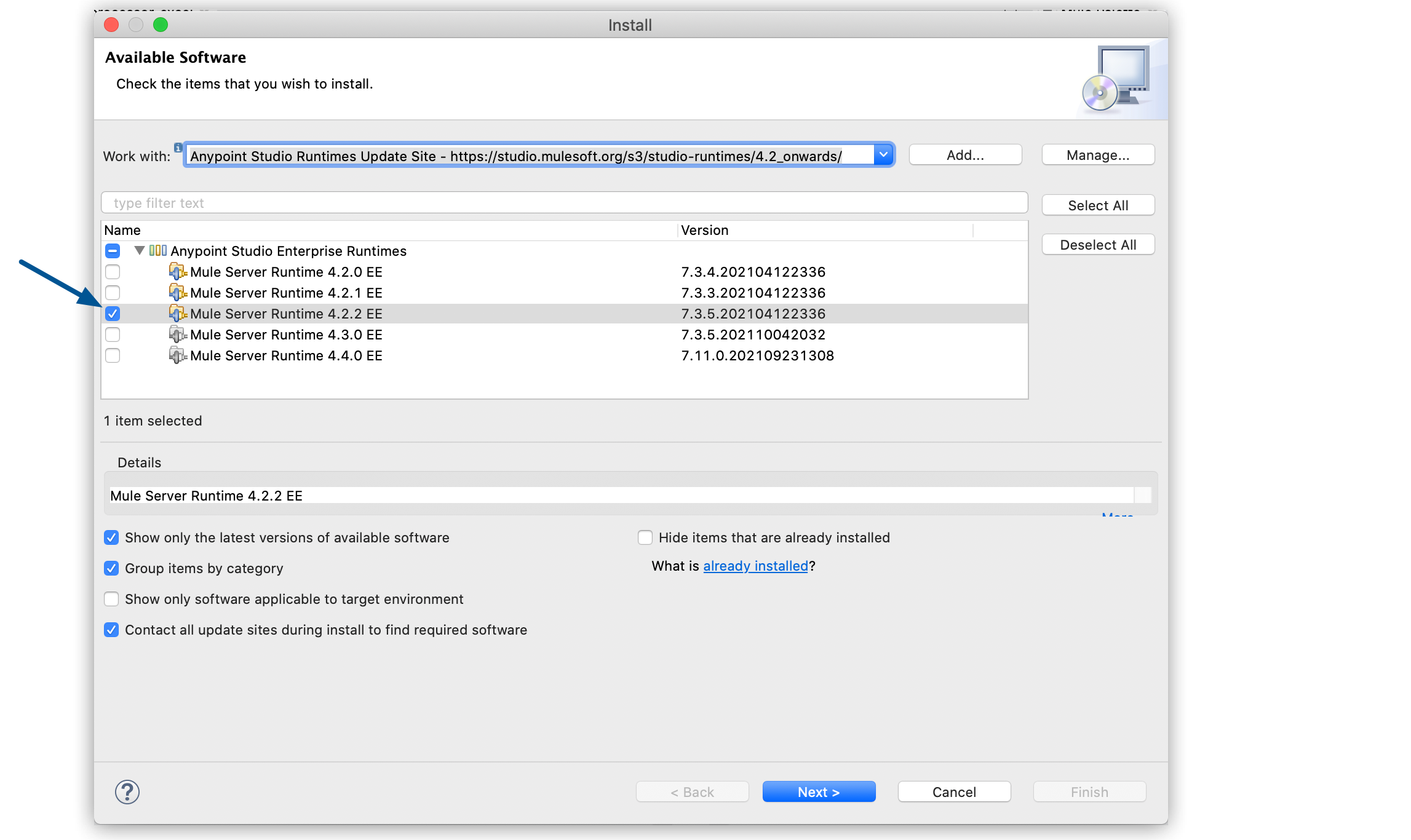
Task: Click the Mule Server Runtime 4.2.1 package icon
Action: click(178, 293)
